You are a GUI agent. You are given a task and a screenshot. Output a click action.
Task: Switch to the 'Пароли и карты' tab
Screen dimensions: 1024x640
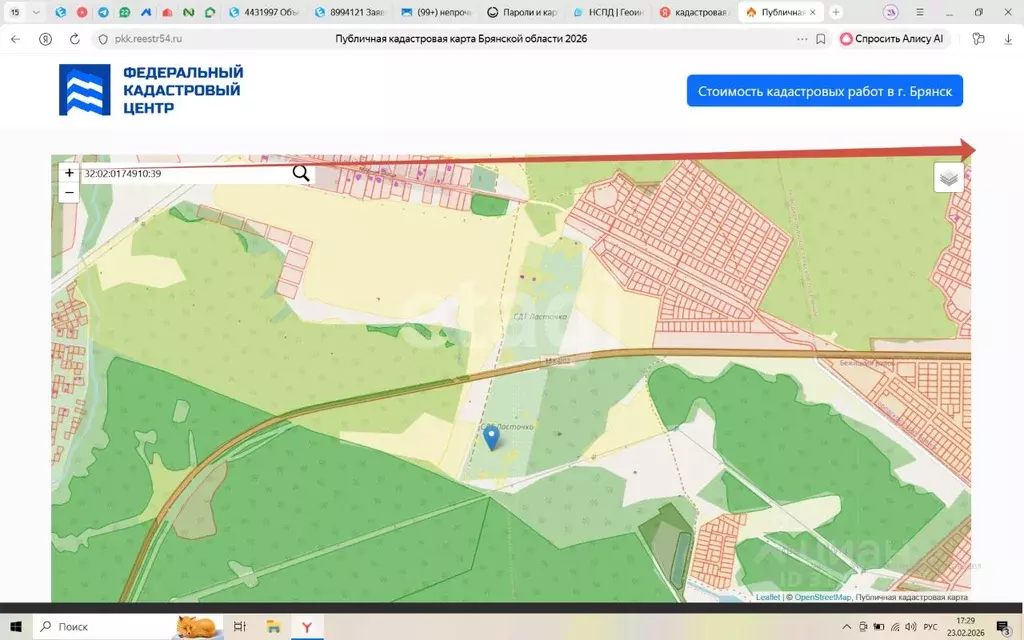point(522,12)
